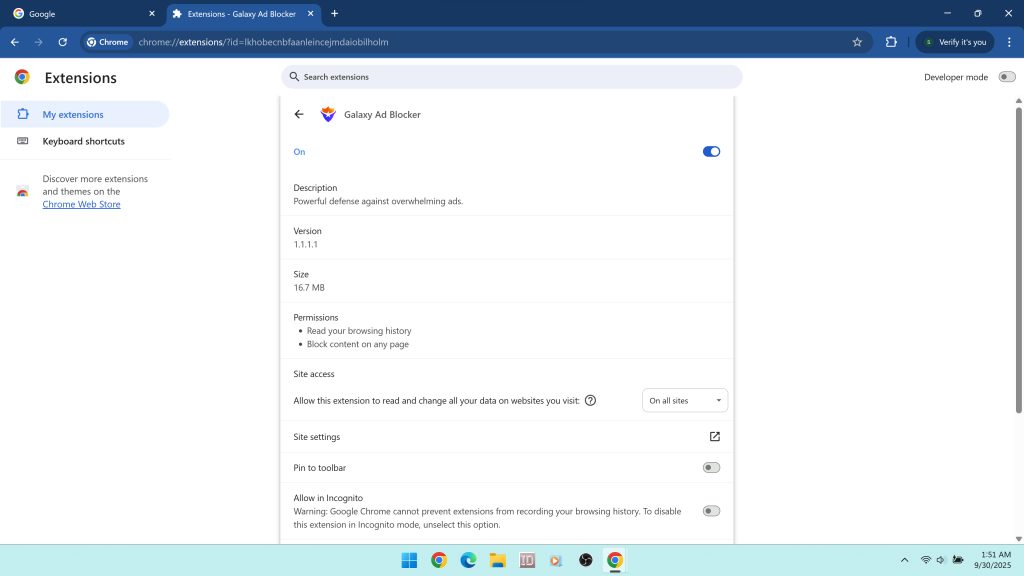Viewport: 1024px width, 576px height.
Task: Turn off the Galaxy Ad Blocker On switch
Action: pyautogui.click(x=711, y=151)
